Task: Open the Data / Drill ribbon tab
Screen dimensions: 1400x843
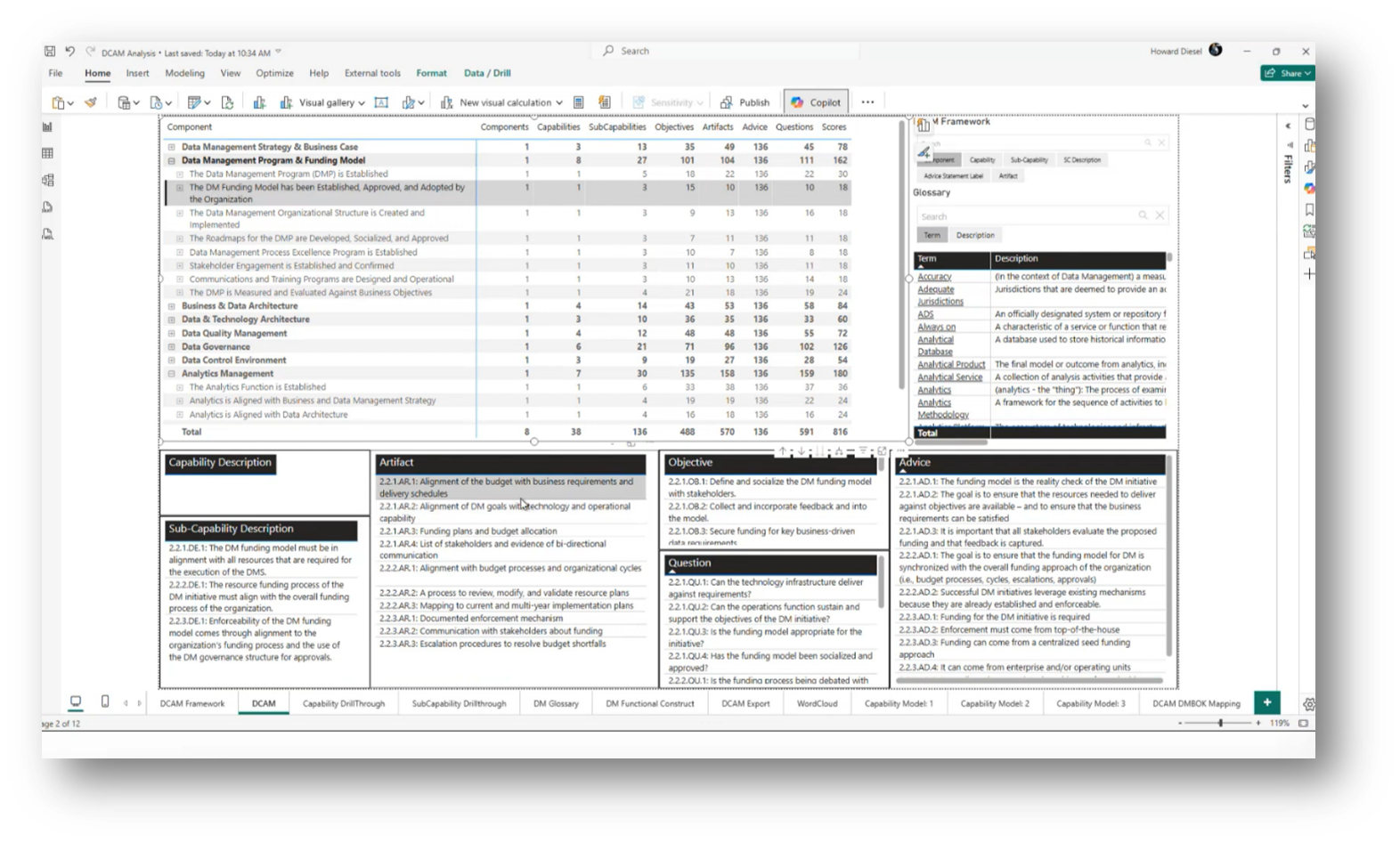Action: (x=487, y=73)
